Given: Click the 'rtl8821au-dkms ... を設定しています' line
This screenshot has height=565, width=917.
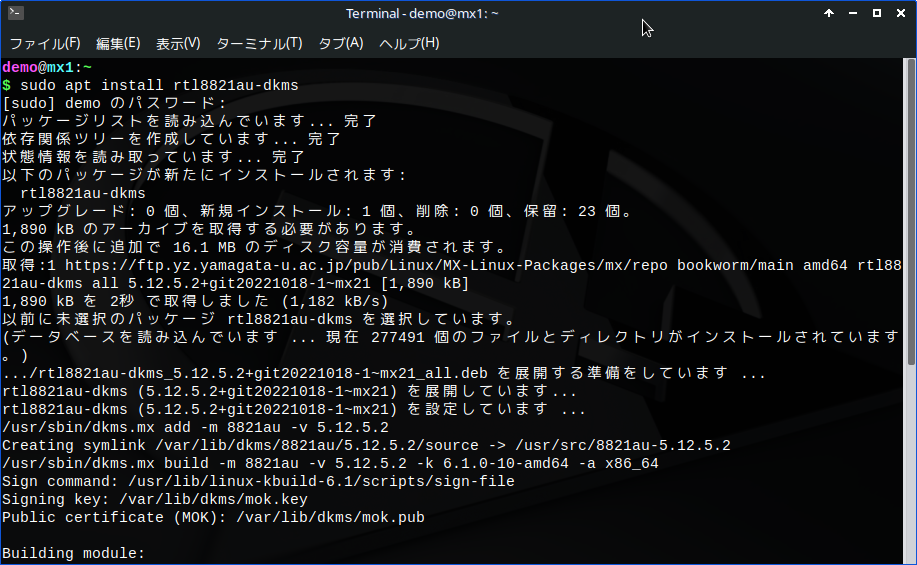Looking at the screenshot, I should [294, 409].
